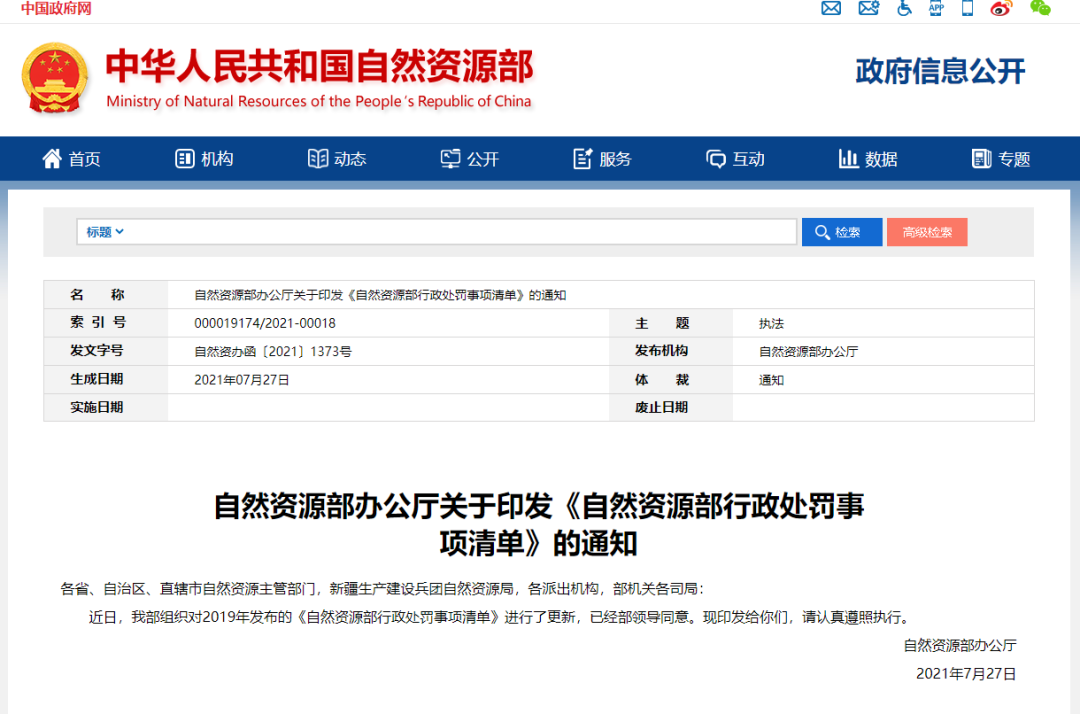Focus the search text input field
Screen dimensions: 1080x714
click(460, 232)
